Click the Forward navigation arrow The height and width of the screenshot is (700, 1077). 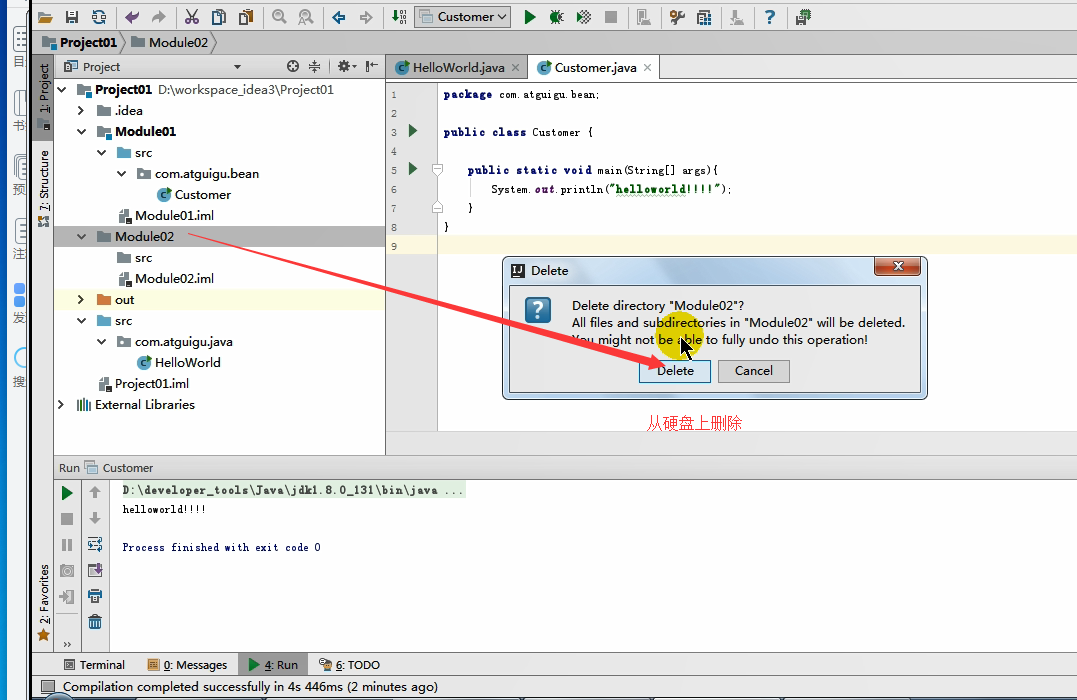(x=366, y=17)
